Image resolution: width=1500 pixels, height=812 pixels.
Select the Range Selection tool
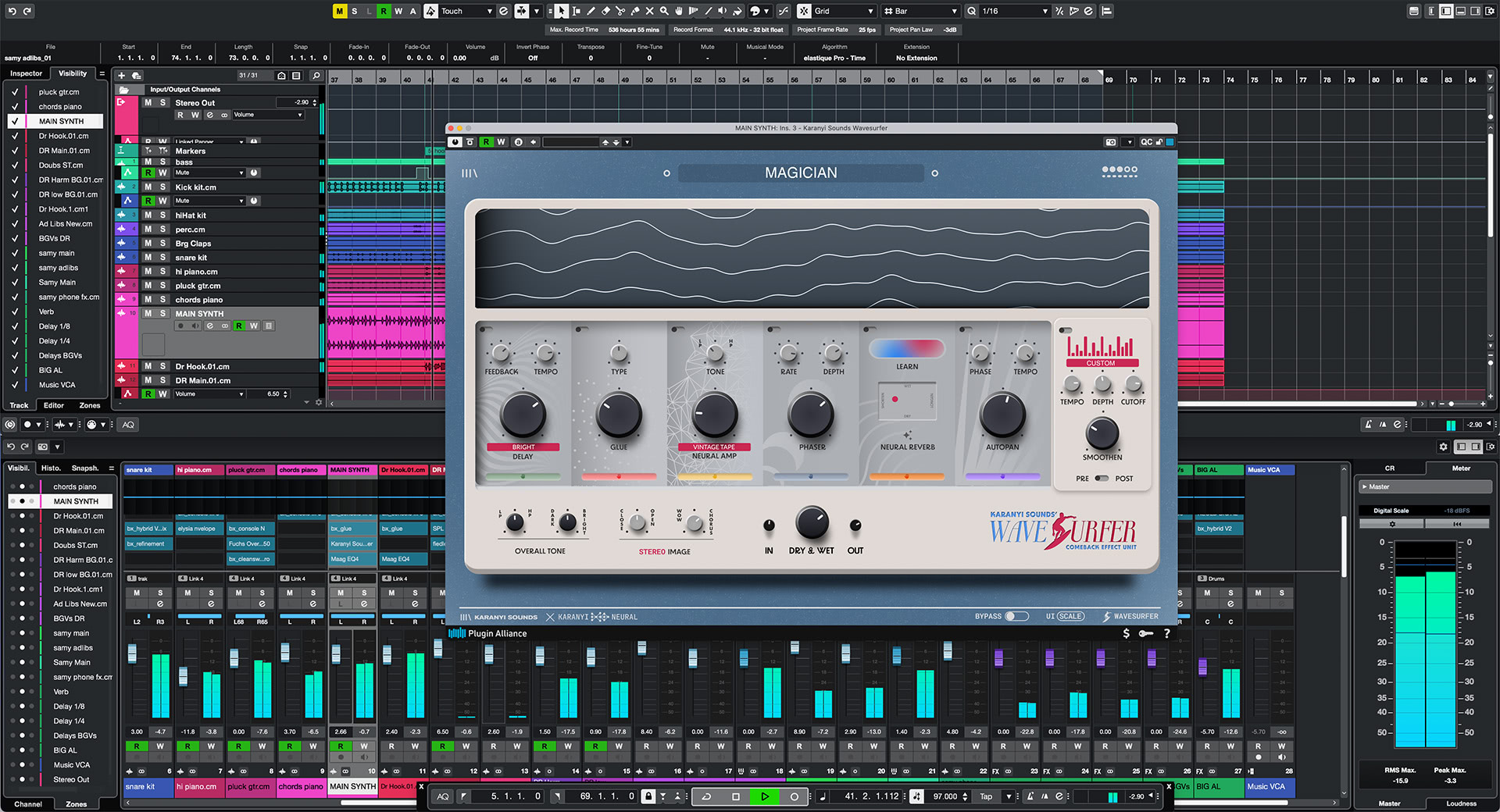(576, 11)
